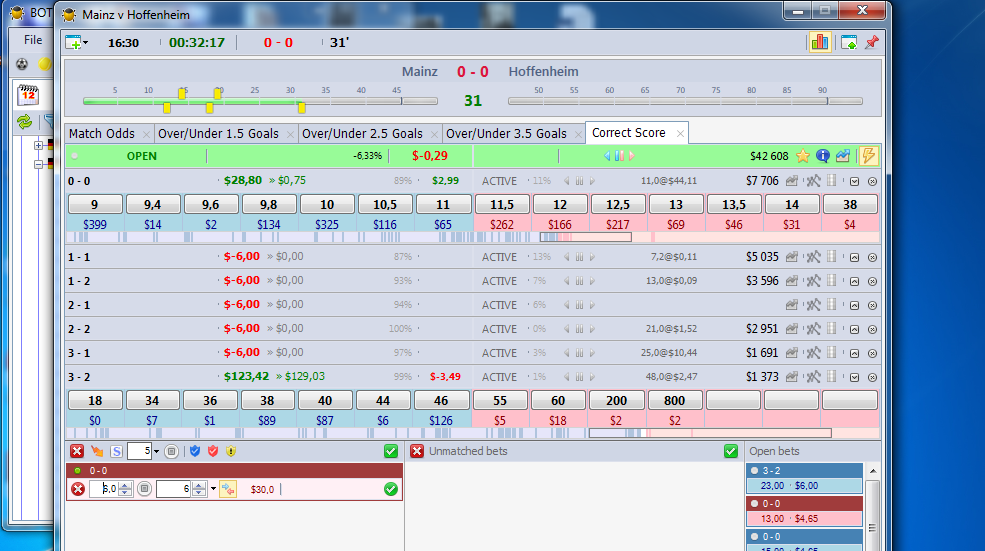Toggle the blue S stake icon
The width and height of the screenshot is (985, 551).
[116, 451]
